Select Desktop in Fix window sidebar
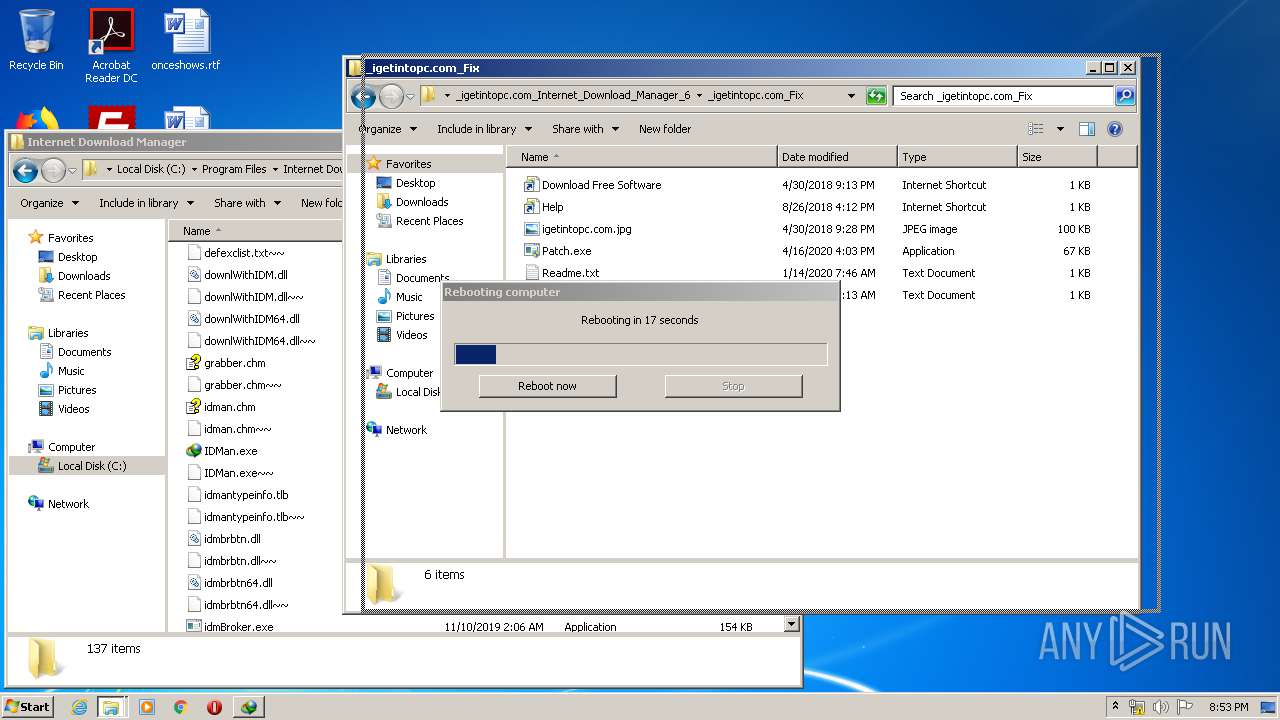 406,183
